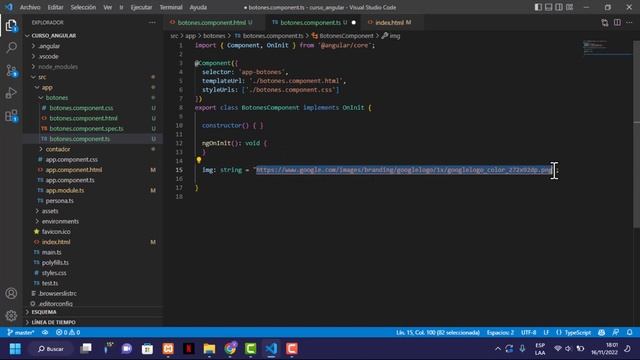The height and width of the screenshot is (360, 640).
Task: Open the compare changes icon in editor toolbar
Action: coord(604,22)
